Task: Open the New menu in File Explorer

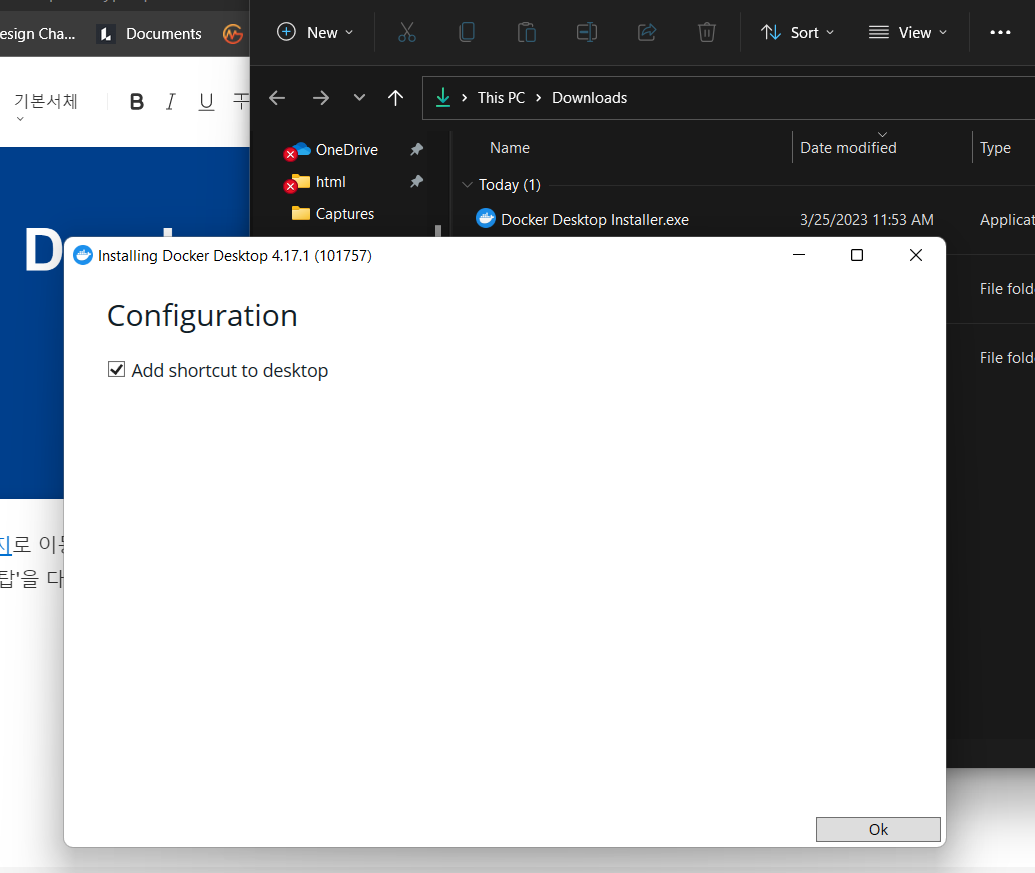Action: tap(316, 32)
